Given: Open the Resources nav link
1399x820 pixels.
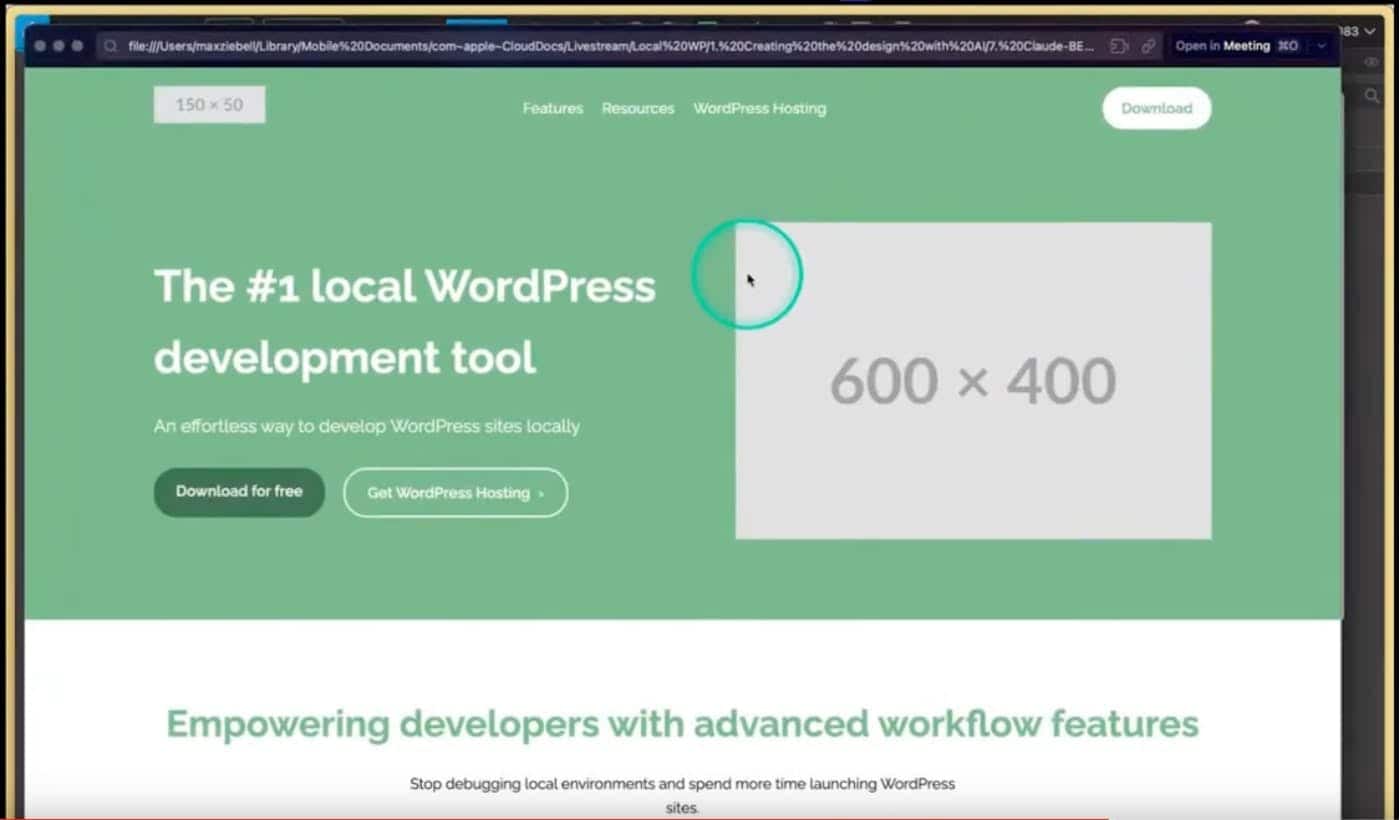Looking at the screenshot, I should 638,108.
